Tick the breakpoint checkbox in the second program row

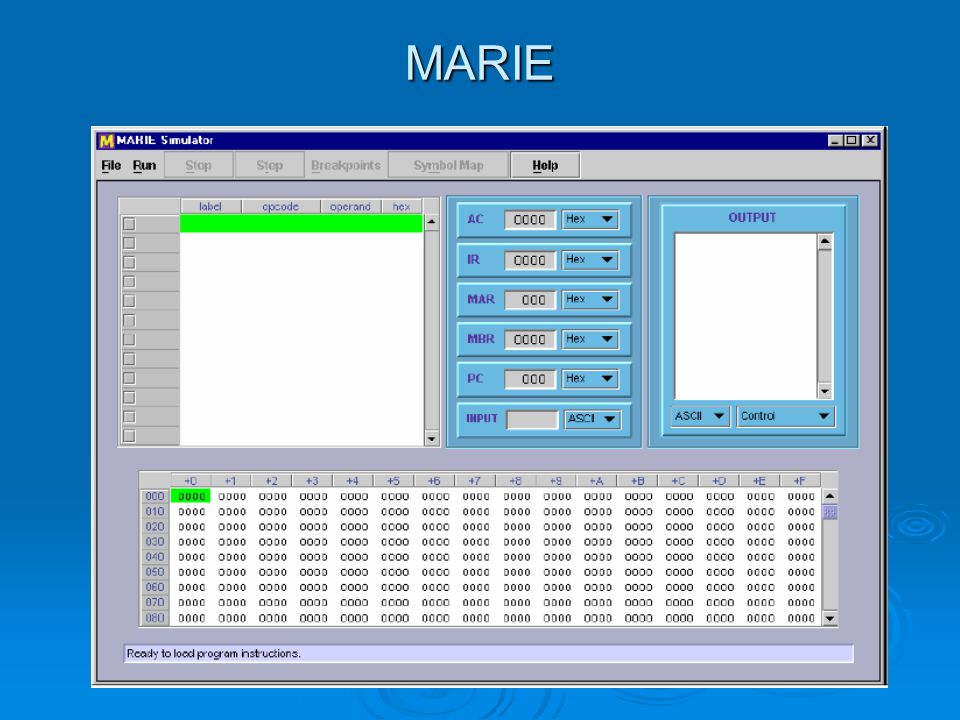(x=129, y=243)
